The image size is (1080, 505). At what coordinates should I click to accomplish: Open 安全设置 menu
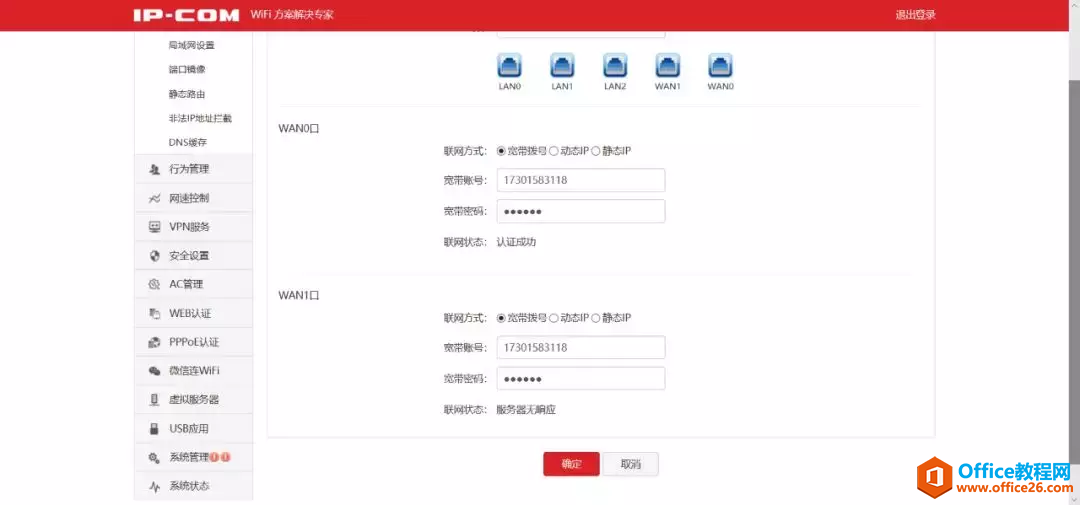[x=194, y=256]
